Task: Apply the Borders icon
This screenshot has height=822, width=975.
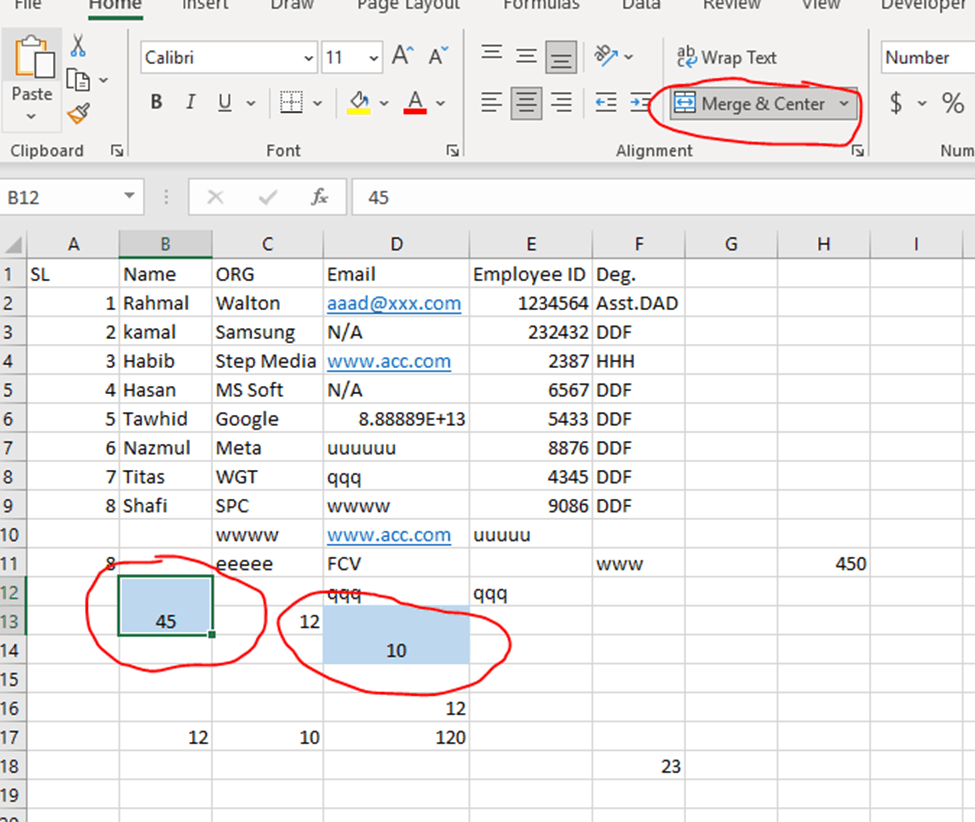Action: click(x=291, y=103)
